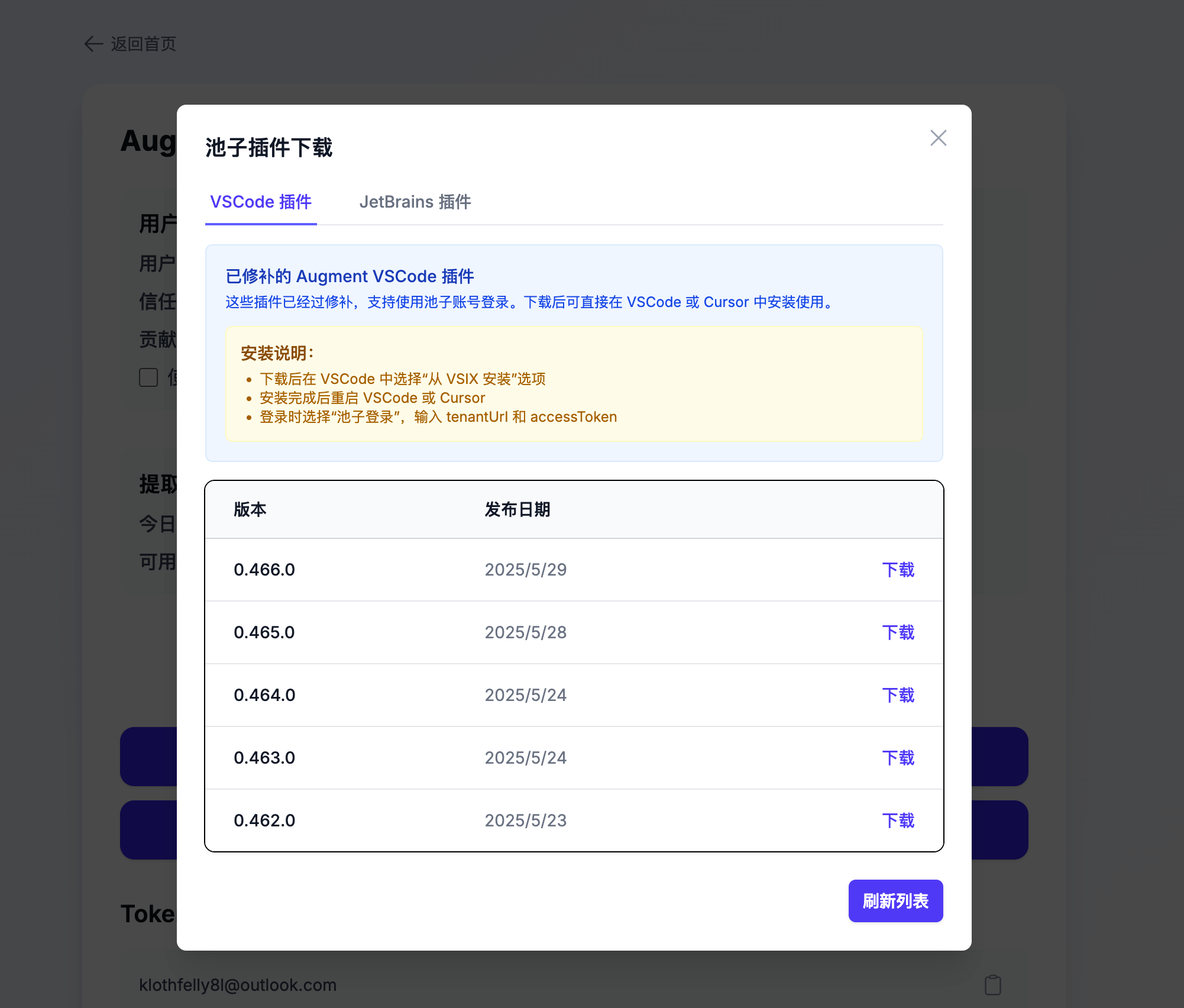Click the back arrow icon next to 返回首页
The height and width of the screenshot is (1008, 1184).
pyautogui.click(x=93, y=44)
